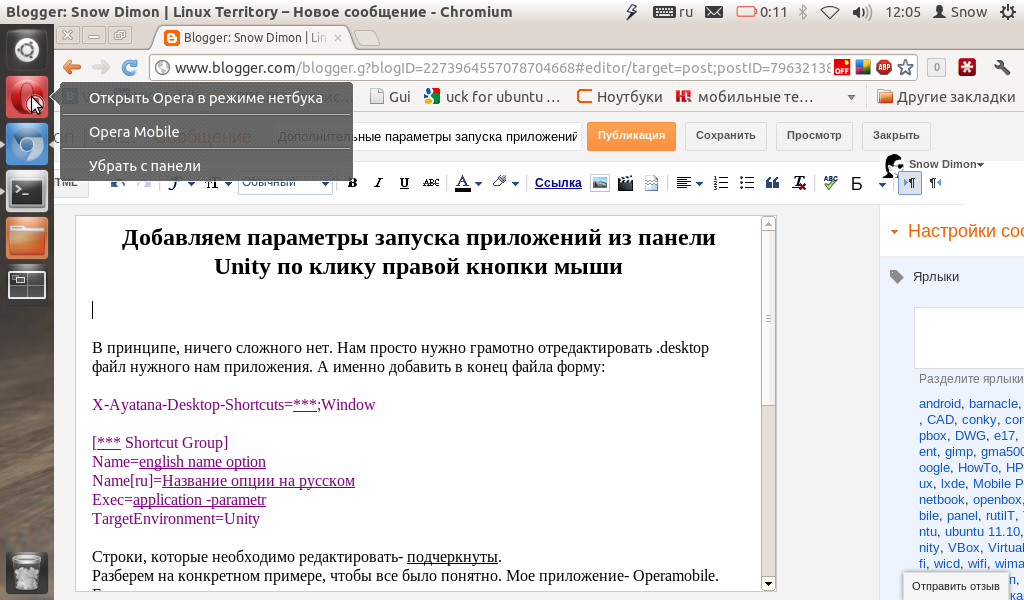Open the uck for ubuntu bookmark
The height and width of the screenshot is (600, 1024).
[x=492, y=97]
